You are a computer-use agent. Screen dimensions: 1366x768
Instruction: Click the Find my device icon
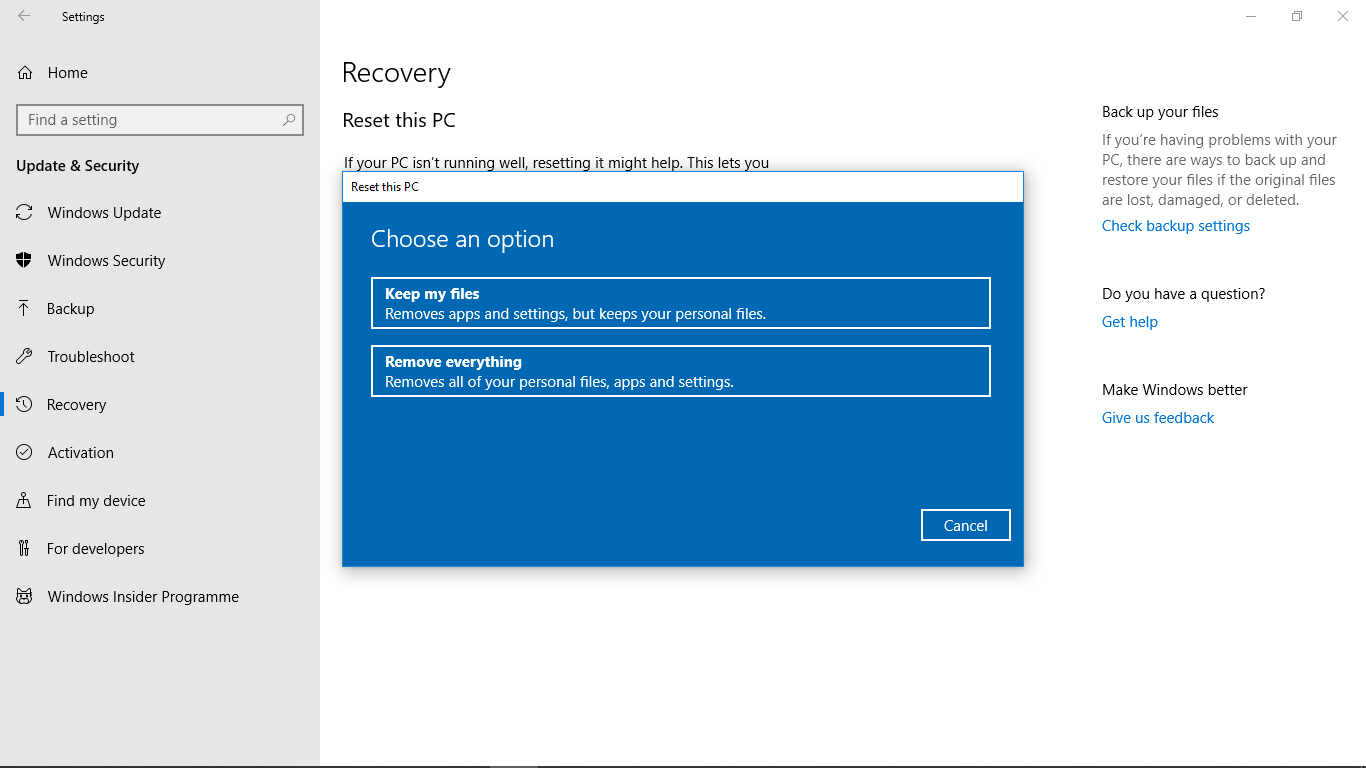[x=25, y=501]
